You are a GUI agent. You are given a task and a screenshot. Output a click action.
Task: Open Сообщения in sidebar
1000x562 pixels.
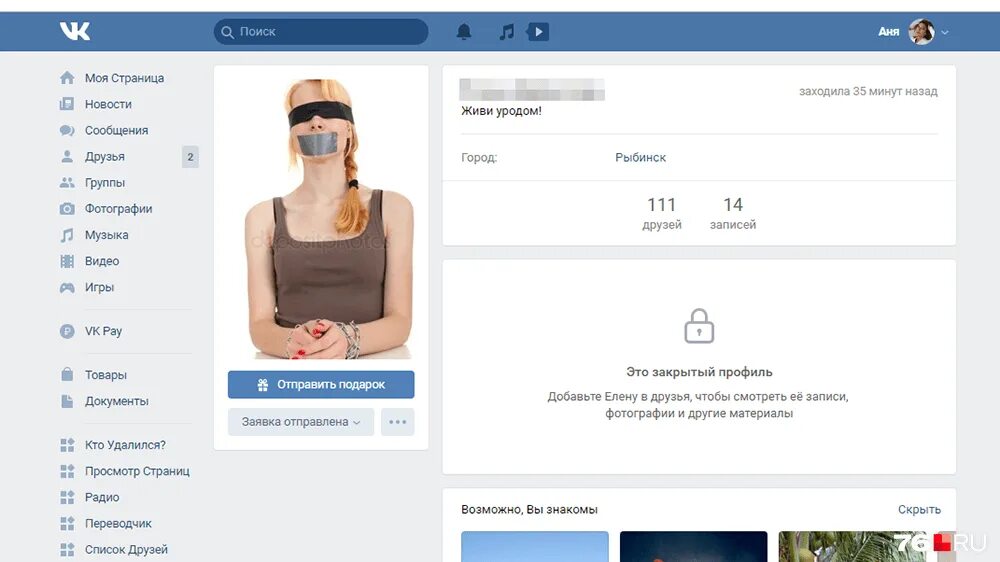117,130
